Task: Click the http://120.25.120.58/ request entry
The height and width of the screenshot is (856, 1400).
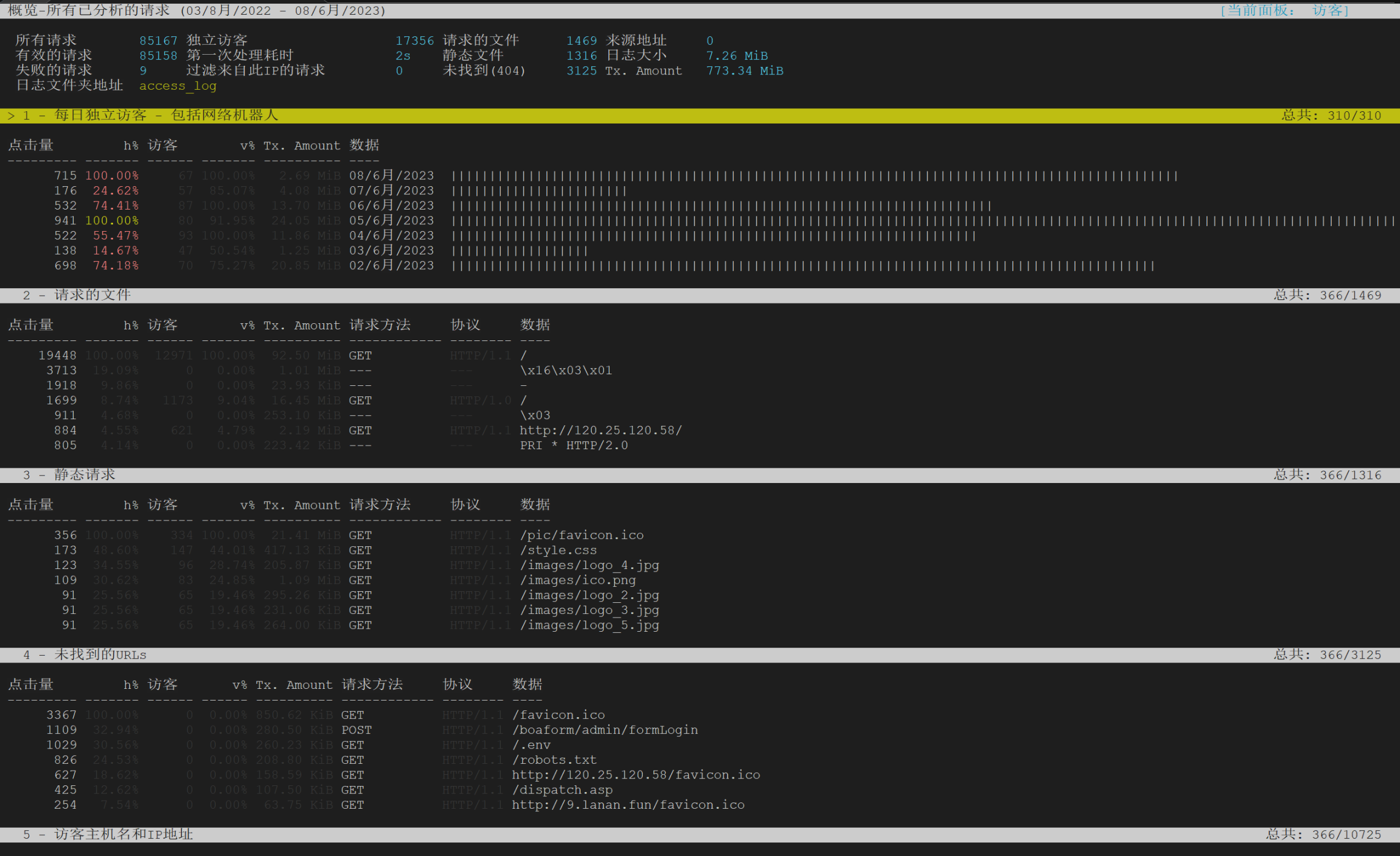Action: [600, 430]
